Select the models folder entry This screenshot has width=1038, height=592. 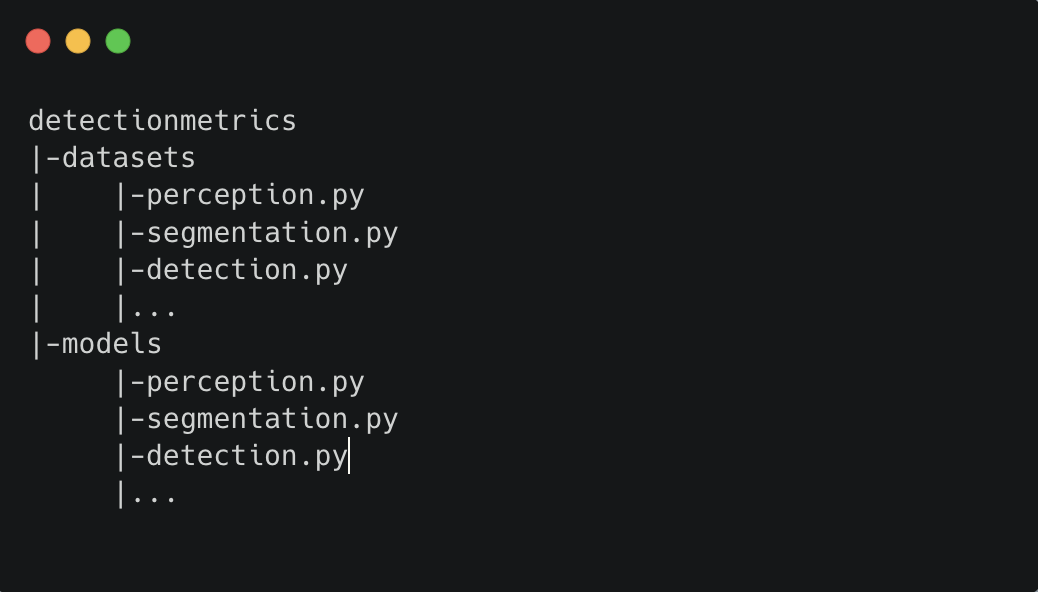112,344
